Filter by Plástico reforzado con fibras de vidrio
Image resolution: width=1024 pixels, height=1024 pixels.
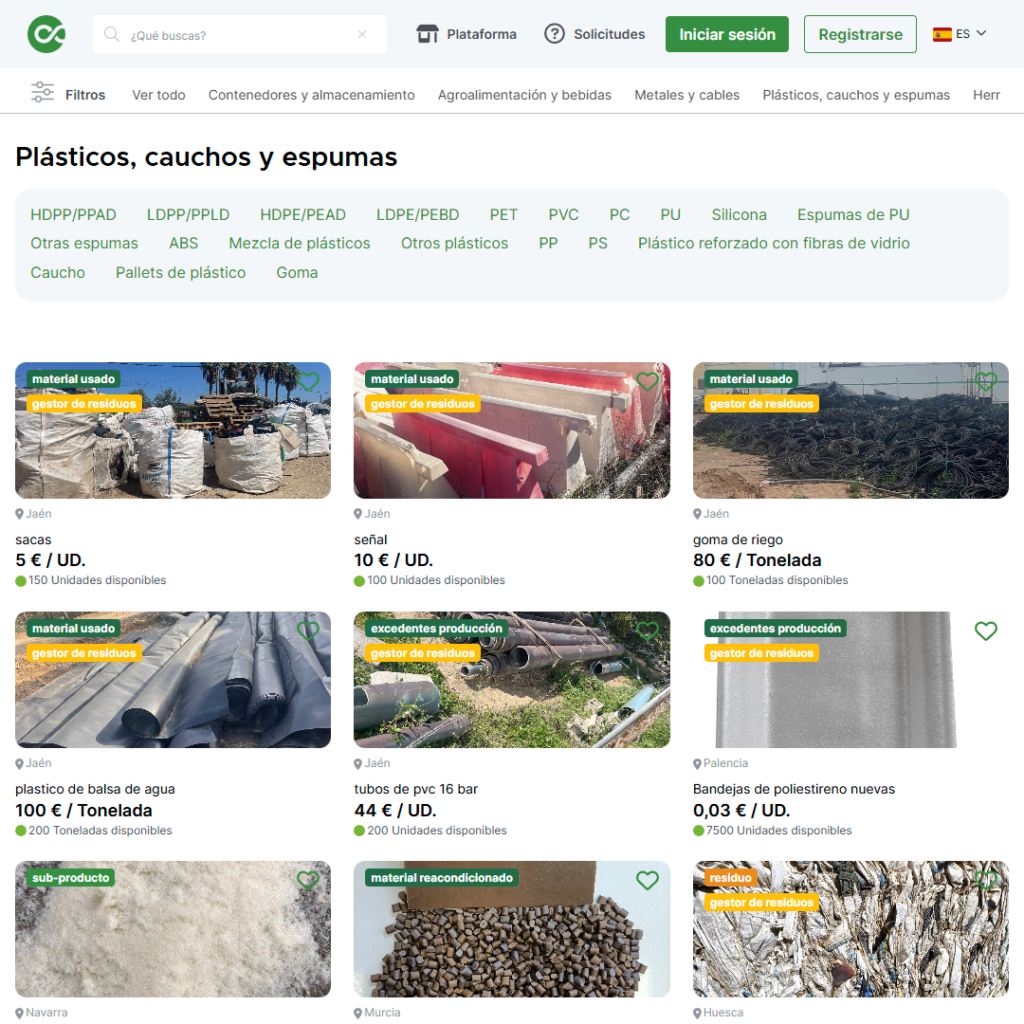point(774,244)
